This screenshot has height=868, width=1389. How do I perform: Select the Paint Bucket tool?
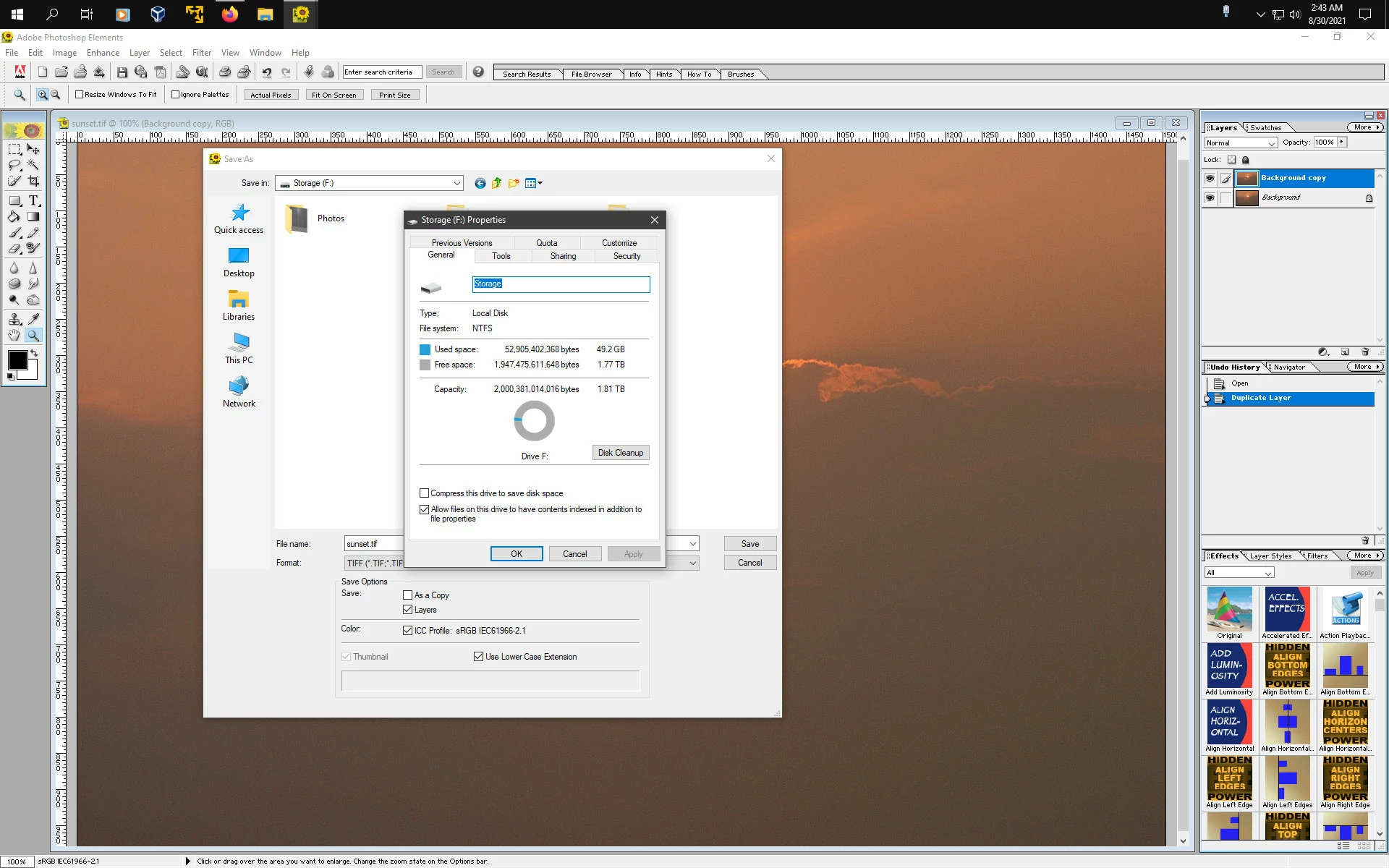coord(14,216)
